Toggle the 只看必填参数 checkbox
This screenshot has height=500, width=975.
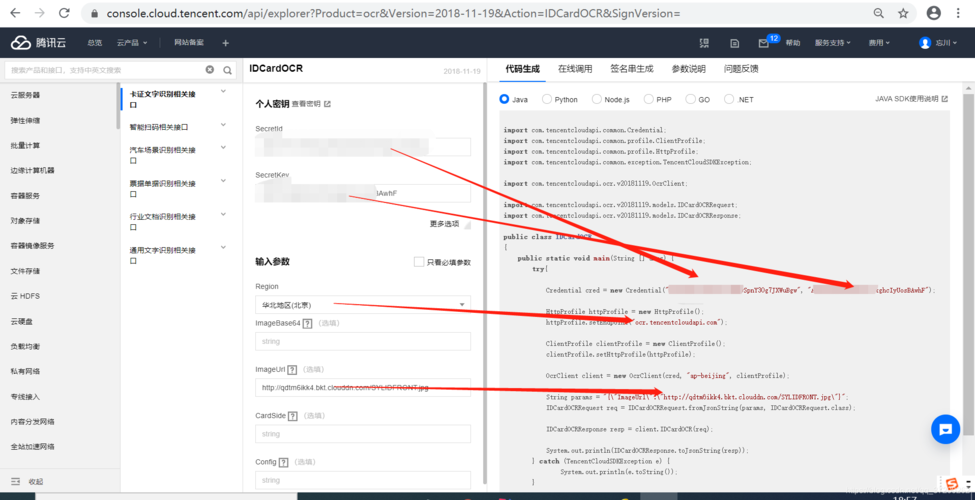coord(419,262)
